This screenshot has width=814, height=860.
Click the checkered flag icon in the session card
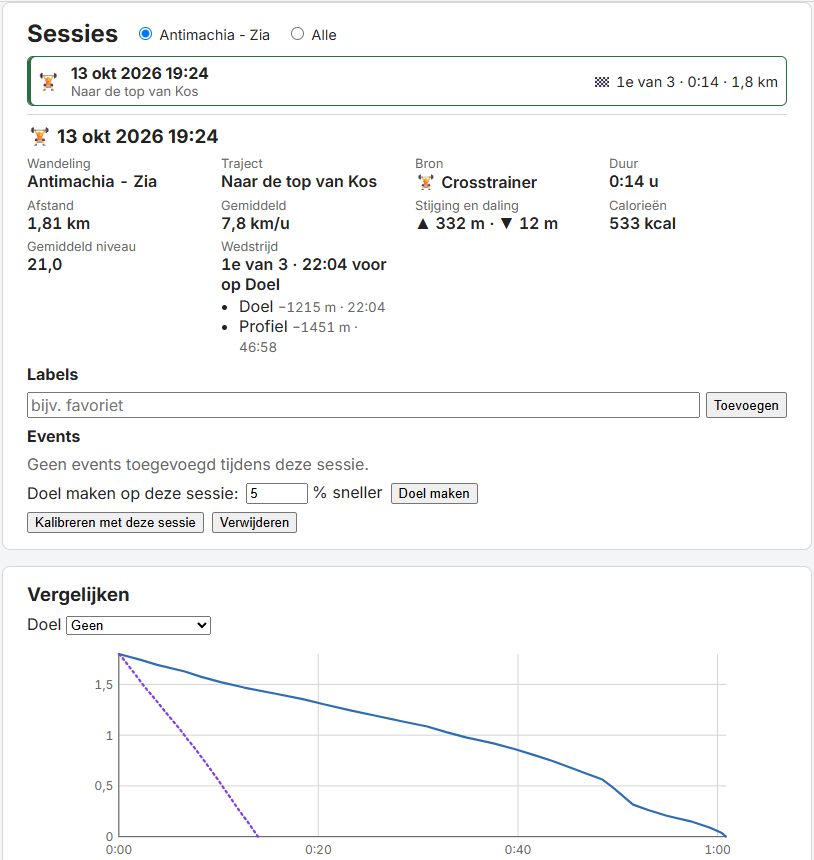tap(602, 82)
